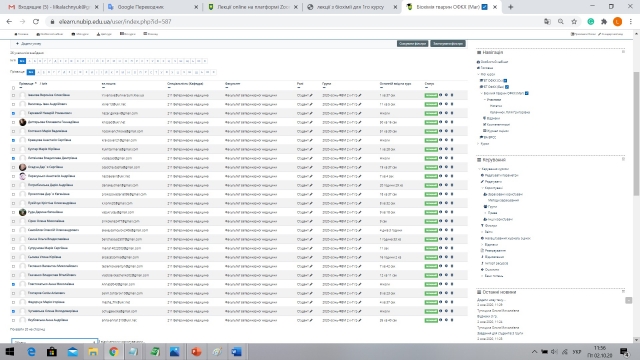Click the 'Скинути фільтри' button
The image size is (640, 360).
412,44
